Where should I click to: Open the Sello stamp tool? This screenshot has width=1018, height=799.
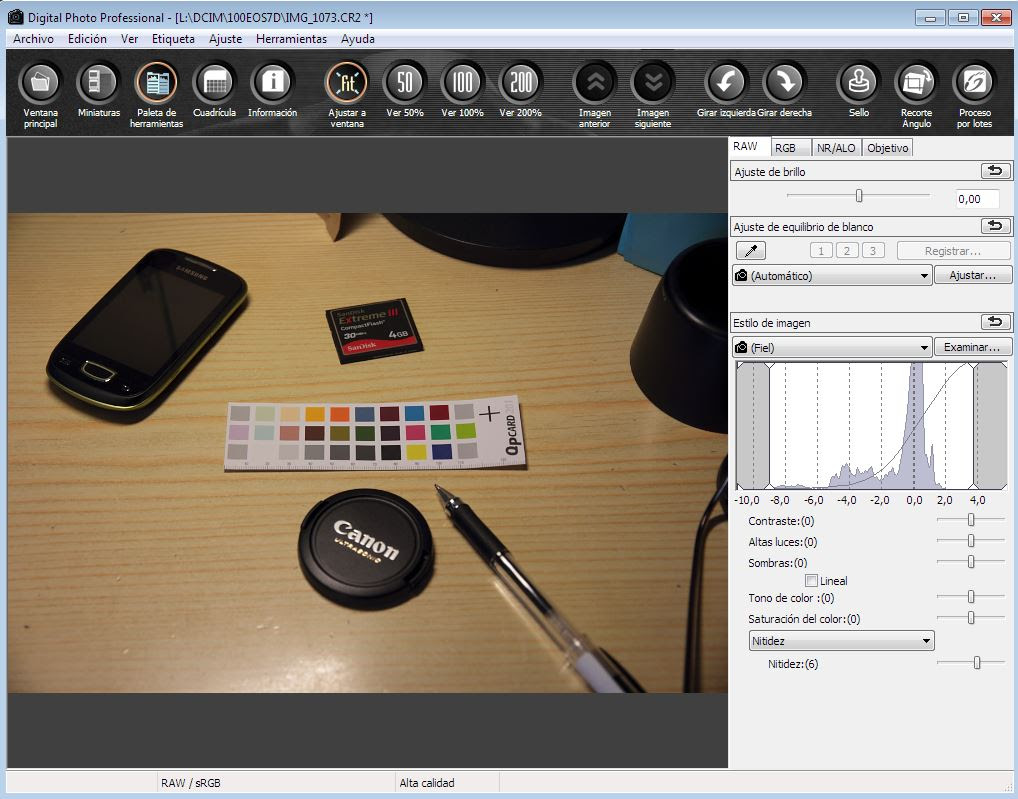click(858, 82)
